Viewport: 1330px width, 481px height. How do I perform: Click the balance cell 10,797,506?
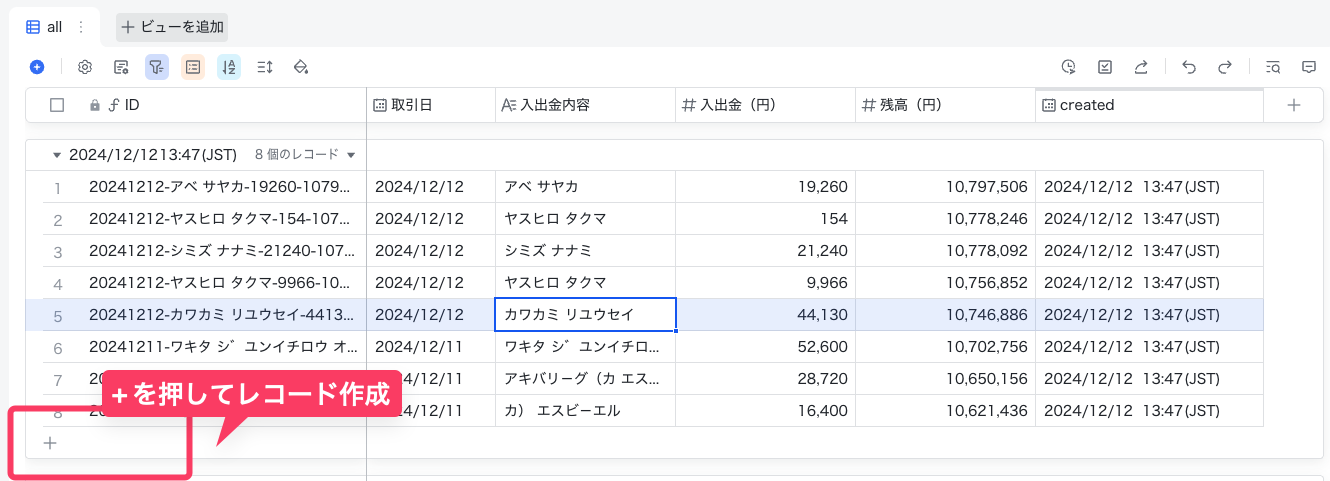pyautogui.click(x=945, y=187)
